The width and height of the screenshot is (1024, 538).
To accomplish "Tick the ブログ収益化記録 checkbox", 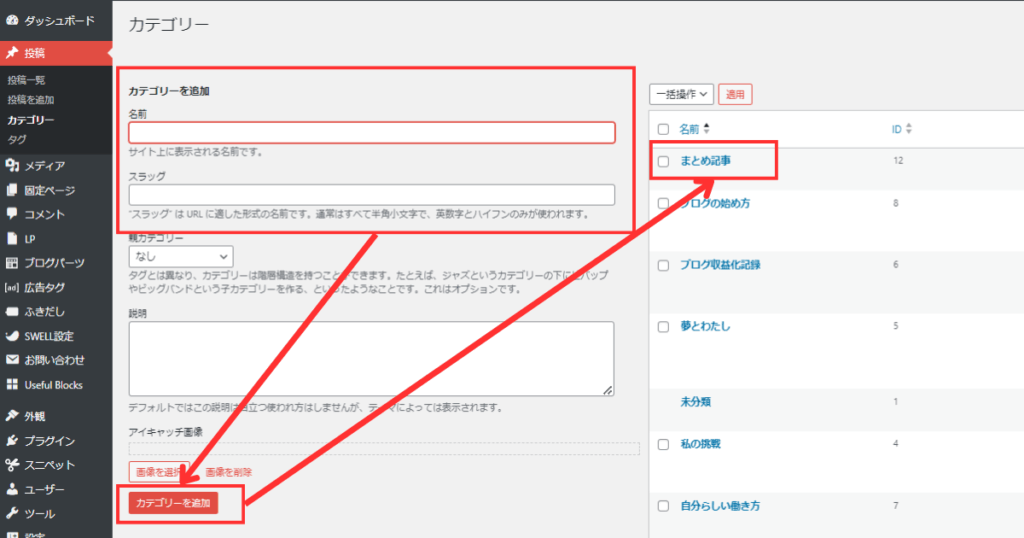I will point(663,266).
